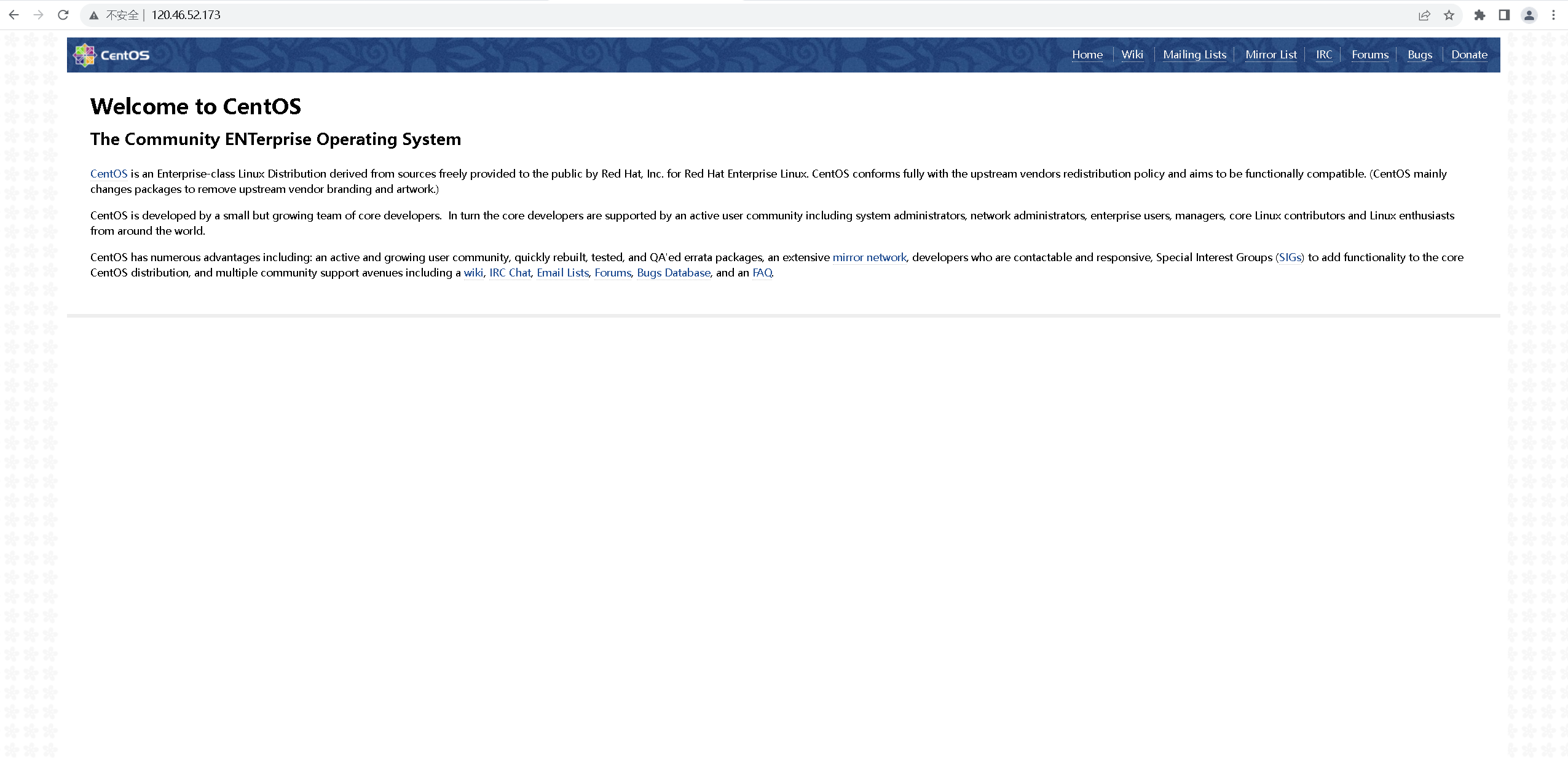The image size is (1568, 760).
Task: Share this page using share icon
Action: [x=1424, y=15]
